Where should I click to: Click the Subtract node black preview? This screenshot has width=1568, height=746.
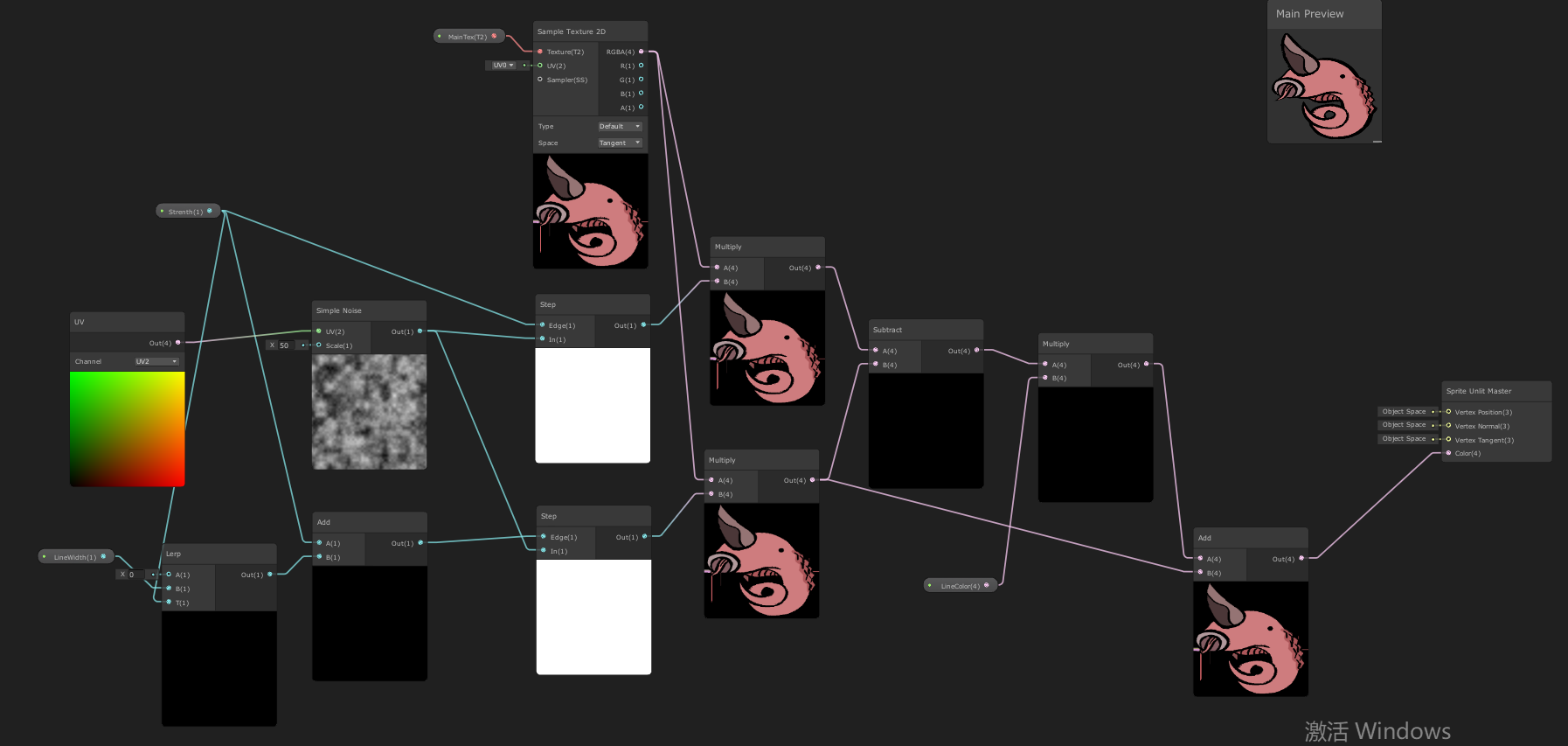tap(926, 430)
